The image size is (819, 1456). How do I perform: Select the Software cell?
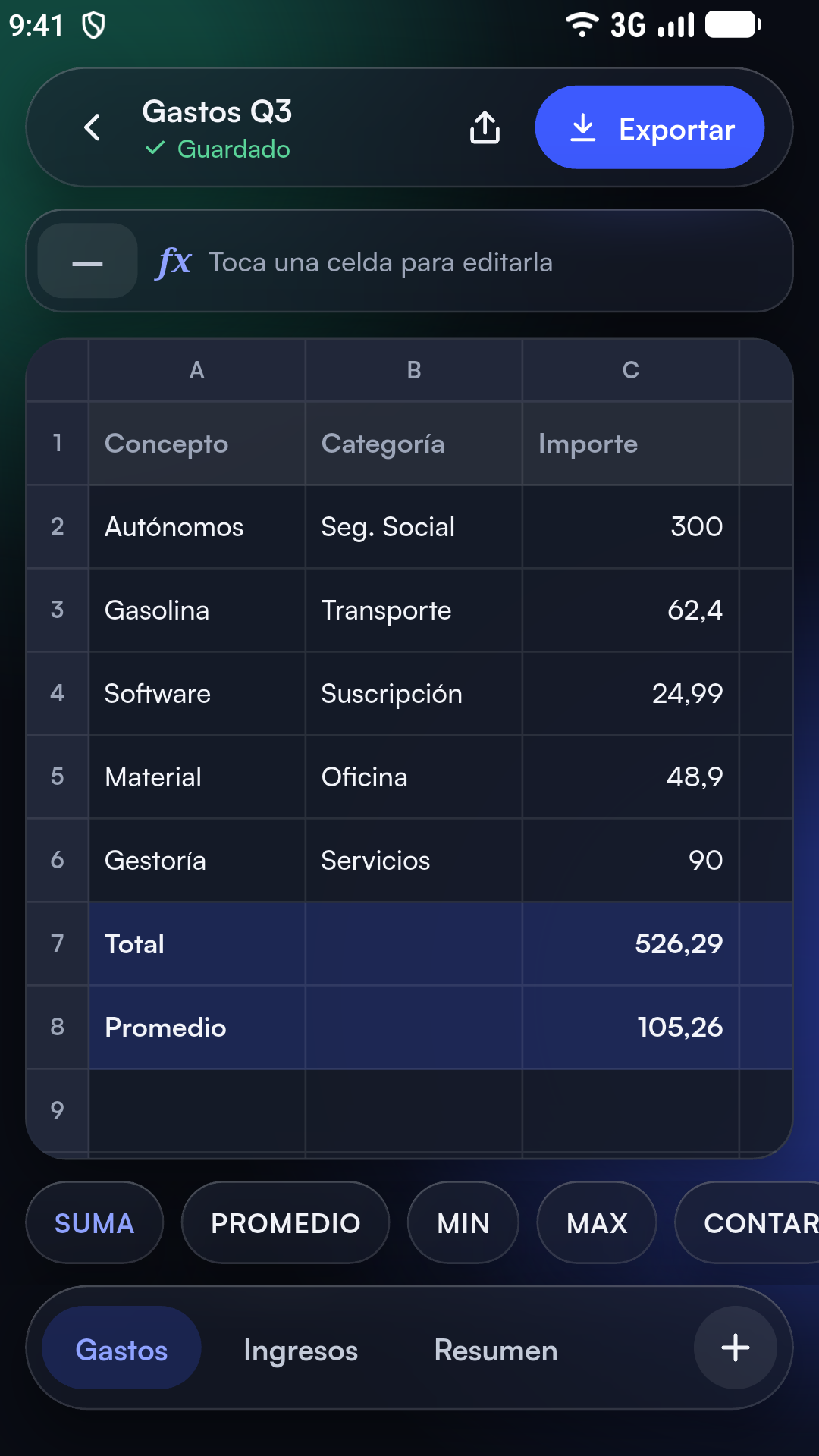tap(197, 693)
